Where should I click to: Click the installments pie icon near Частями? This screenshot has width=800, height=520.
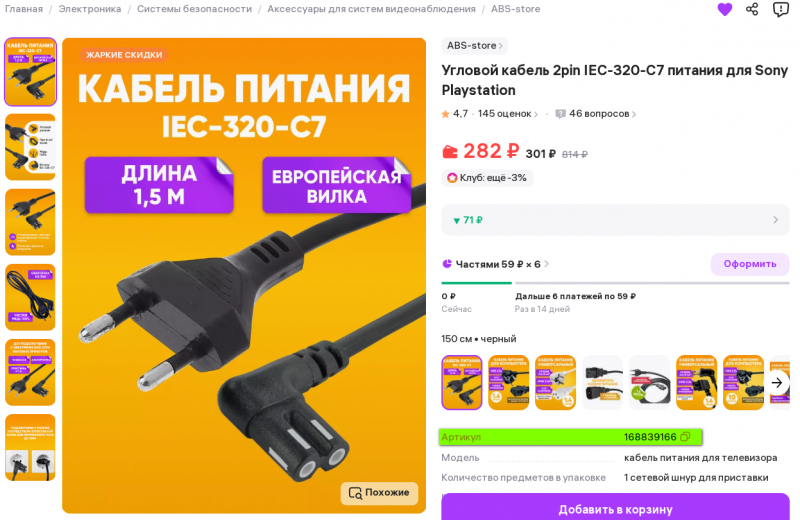(x=447, y=264)
